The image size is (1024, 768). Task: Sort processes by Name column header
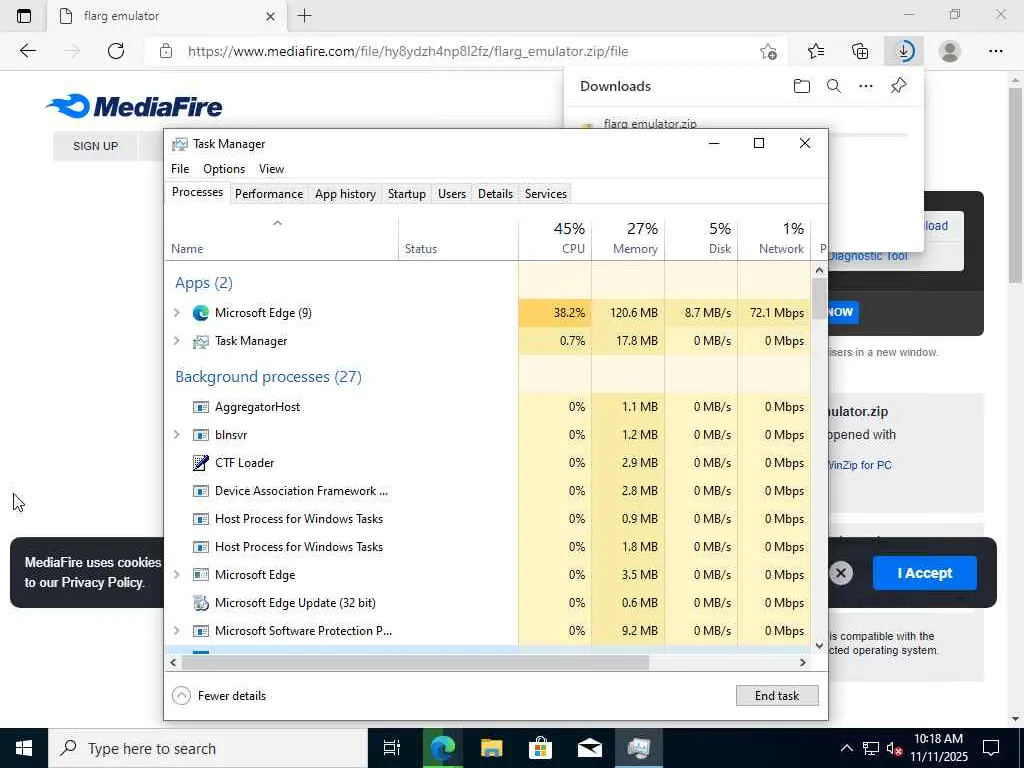coord(281,238)
